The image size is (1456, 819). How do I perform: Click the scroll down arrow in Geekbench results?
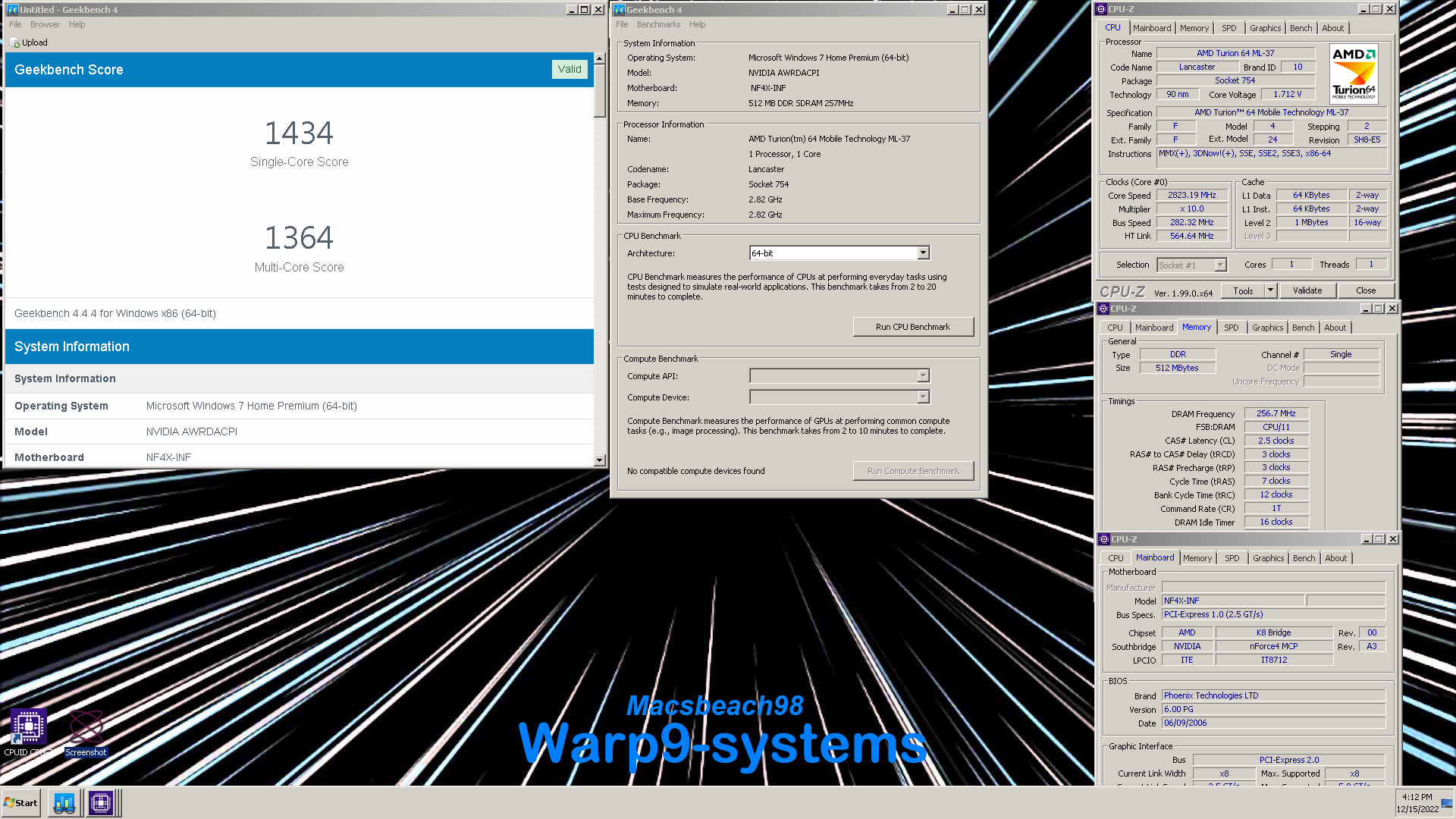[600, 460]
